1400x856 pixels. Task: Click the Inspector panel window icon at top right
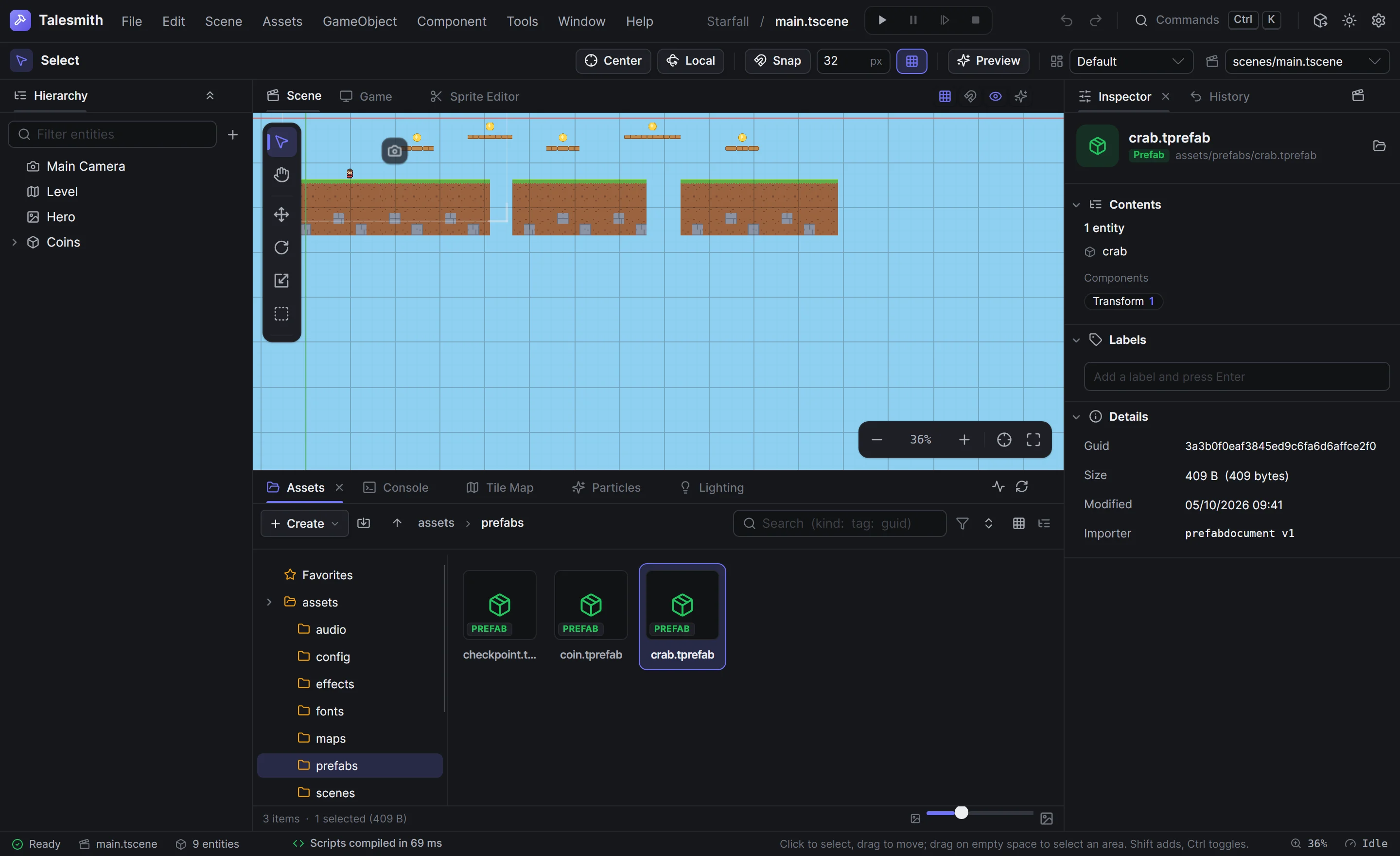click(1358, 95)
